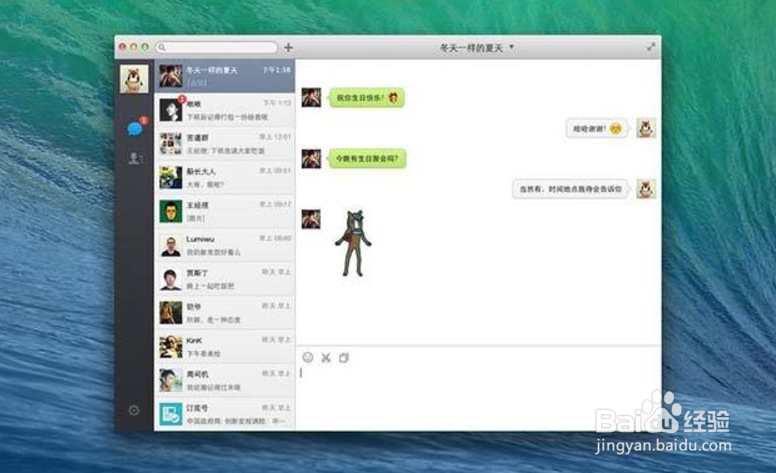The image size is (776, 473).
Task: Click the standing animal-head sticker
Action: (353, 243)
